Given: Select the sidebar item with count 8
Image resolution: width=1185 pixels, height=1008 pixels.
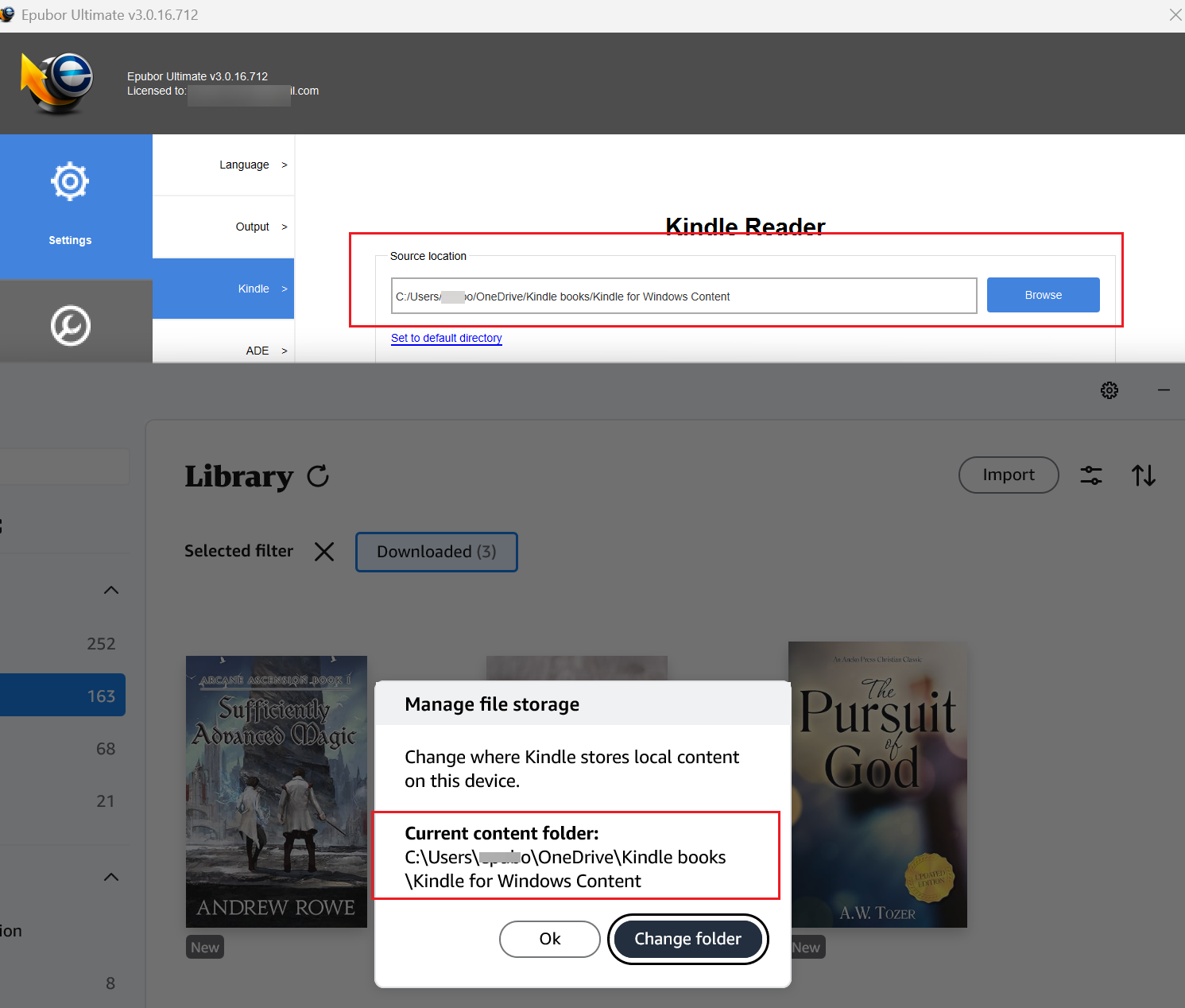Looking at the screenshot, I should pos(63,983).
